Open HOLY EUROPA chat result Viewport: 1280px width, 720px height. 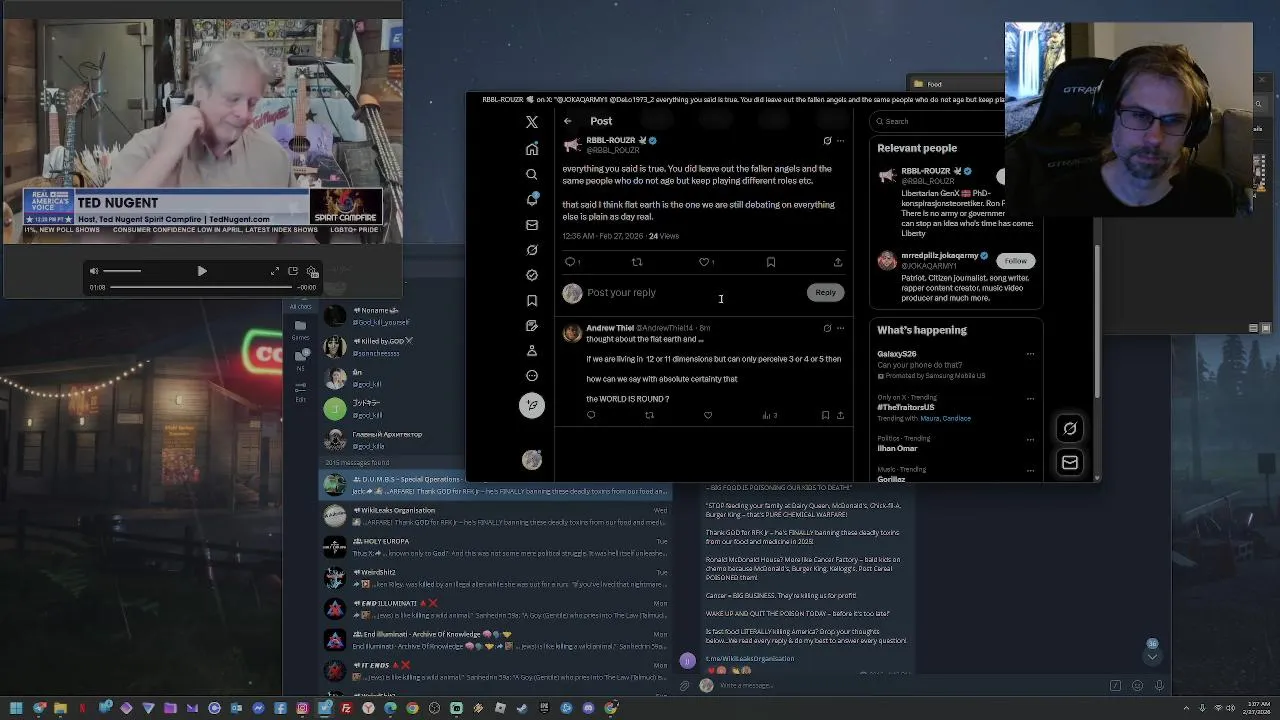(x=495, y=547)
